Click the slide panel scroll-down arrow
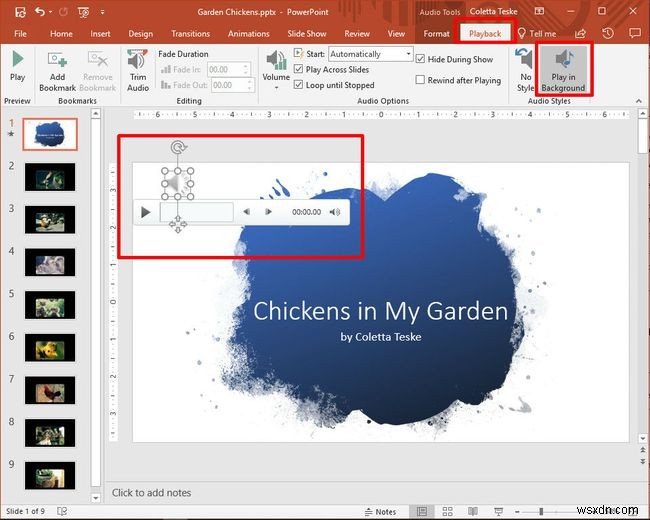This screenshot has width=650, height=520. click(96, 498)
